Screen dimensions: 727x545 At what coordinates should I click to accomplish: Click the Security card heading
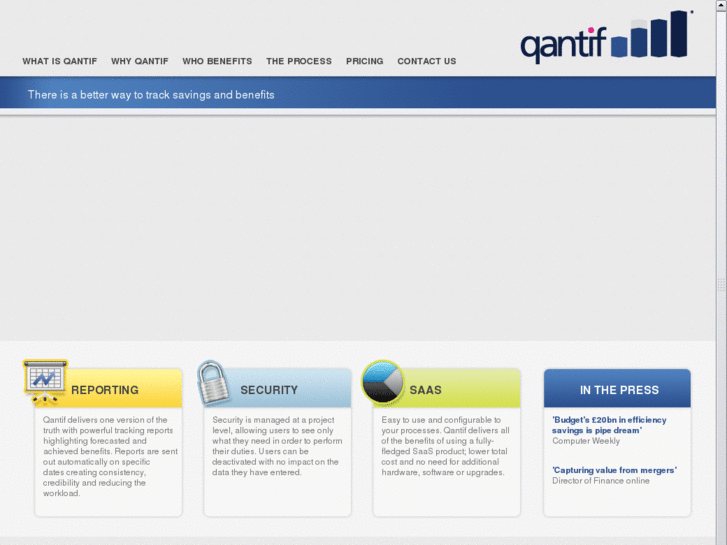(269, 390)
